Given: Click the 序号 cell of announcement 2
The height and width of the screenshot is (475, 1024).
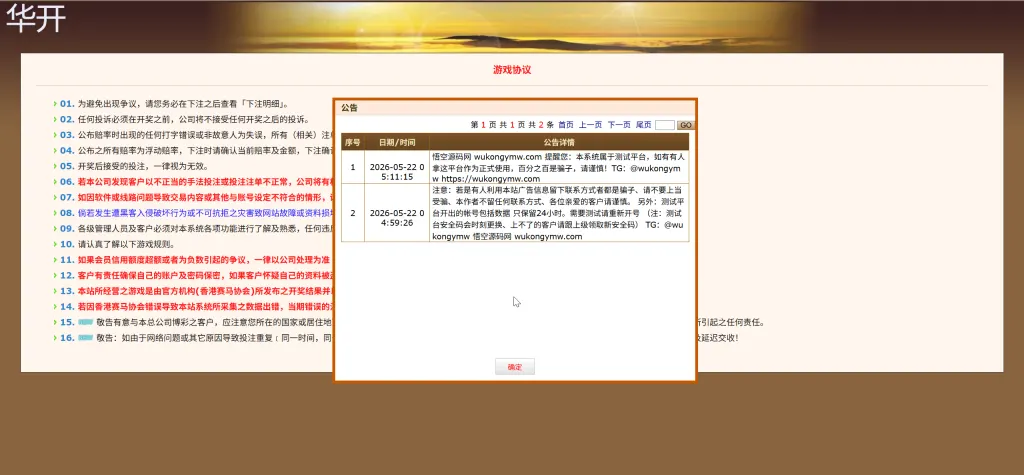Looking at the screenshot, I should [353, 213].
